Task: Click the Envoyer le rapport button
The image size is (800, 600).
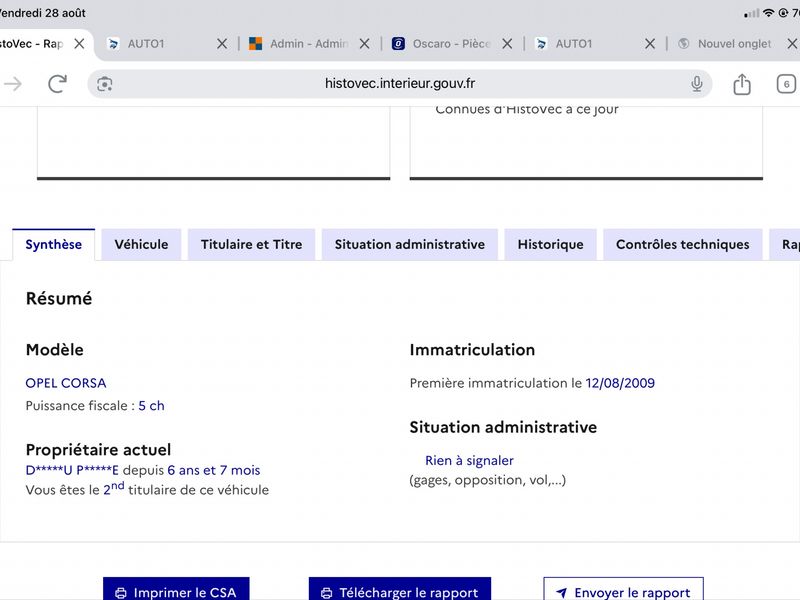Action: pyautogui.click(x=623, y=589)
